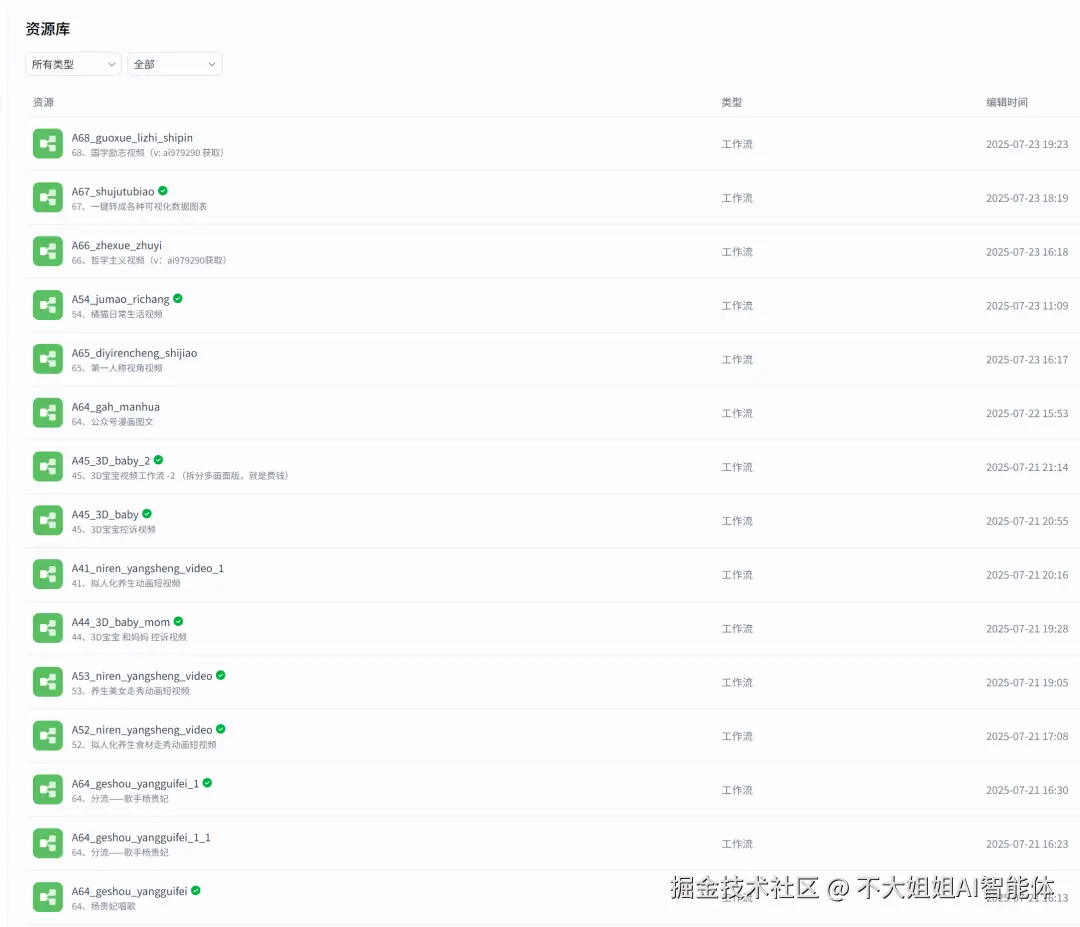Image resolution: width=1080 pixels, height=927 pixels.
Task: Click description 68、国学励志视频
Action: 147,153
